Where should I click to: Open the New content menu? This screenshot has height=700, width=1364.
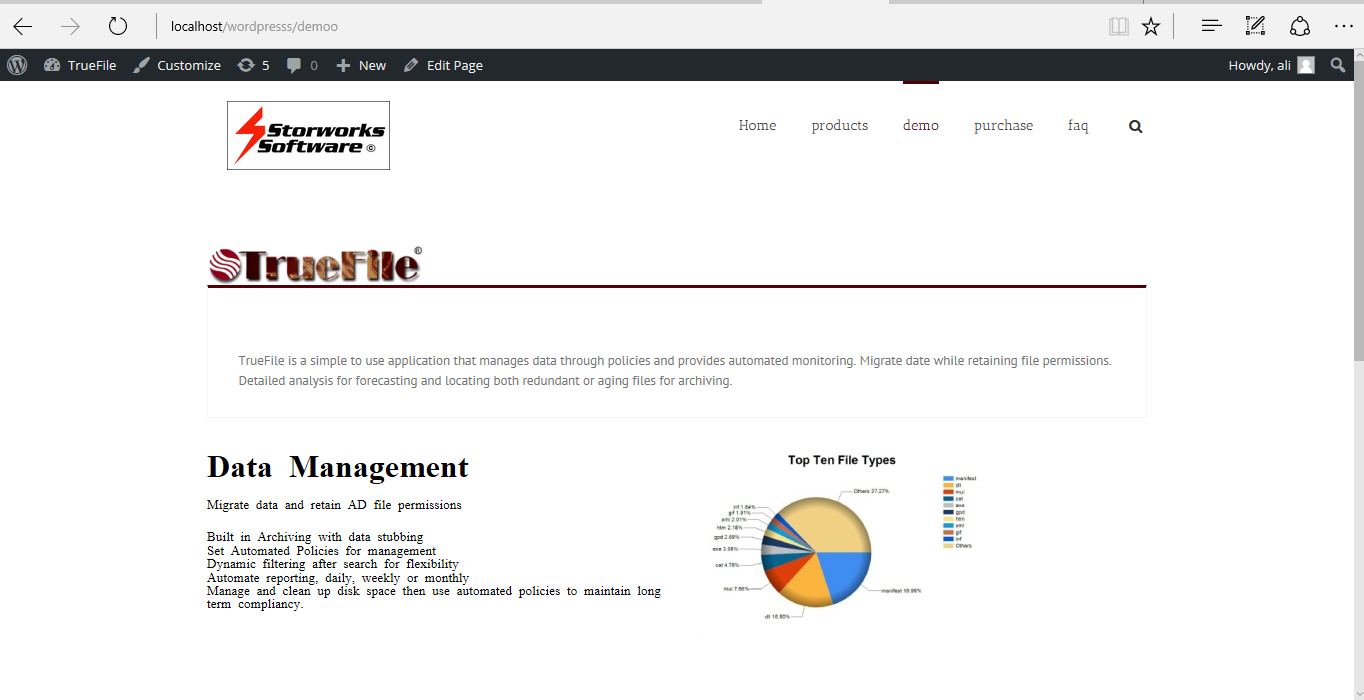[x=360, y=65]
